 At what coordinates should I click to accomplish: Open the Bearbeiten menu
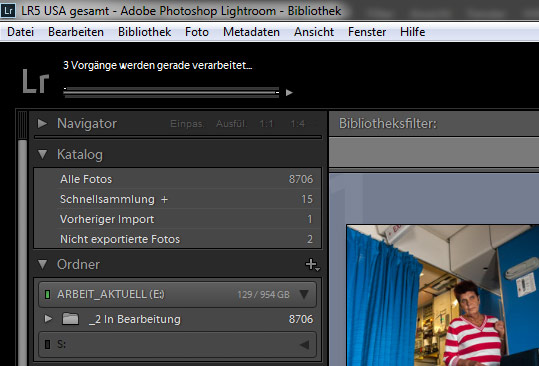(76, 32)
